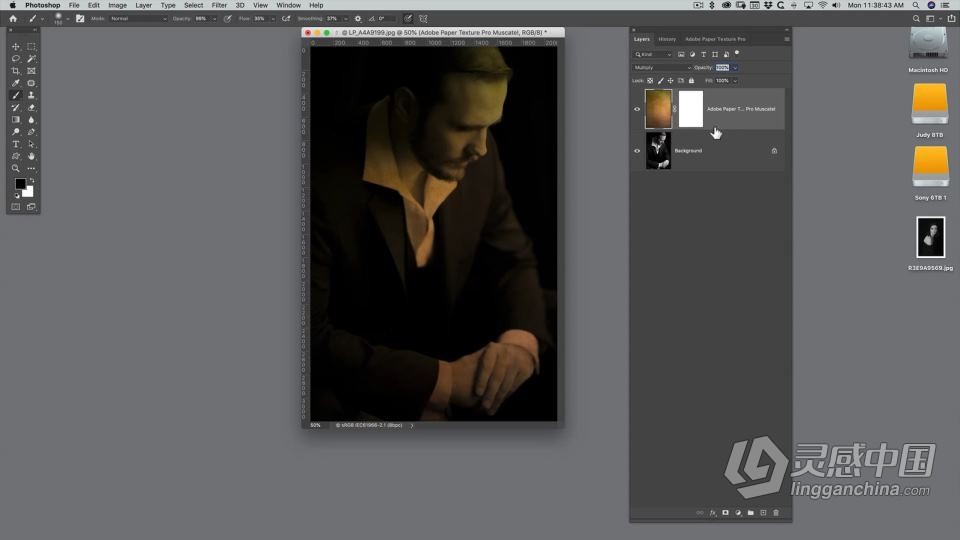The image size is (960, 540).
Task: Create a new group folder icon
Action: [x=751, y=512]
